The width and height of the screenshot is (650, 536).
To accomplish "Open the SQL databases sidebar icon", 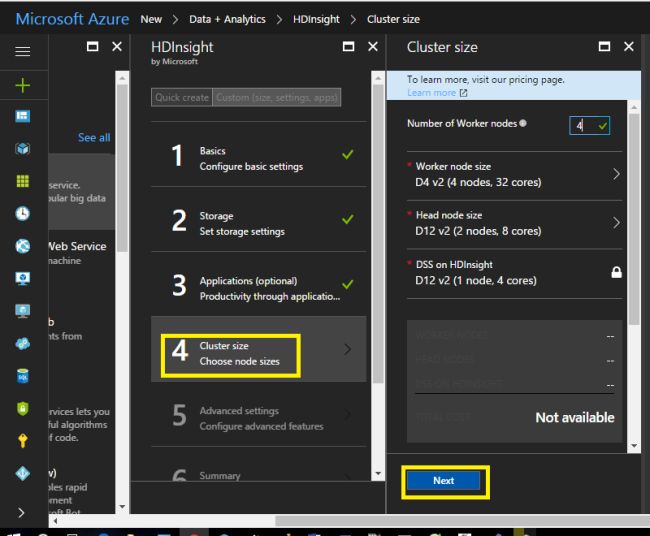I will point(22,376).
